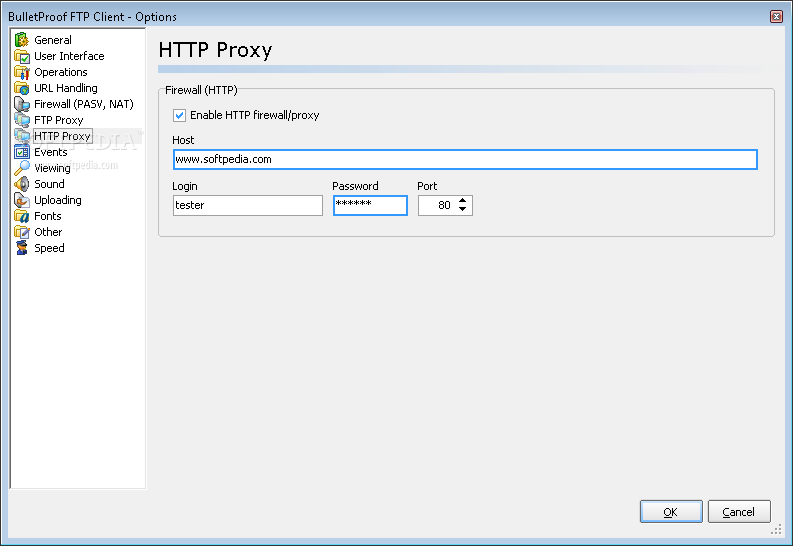This screenshot has height=546, width=793.
Task: Focus the Password input field
Action: 370,205
